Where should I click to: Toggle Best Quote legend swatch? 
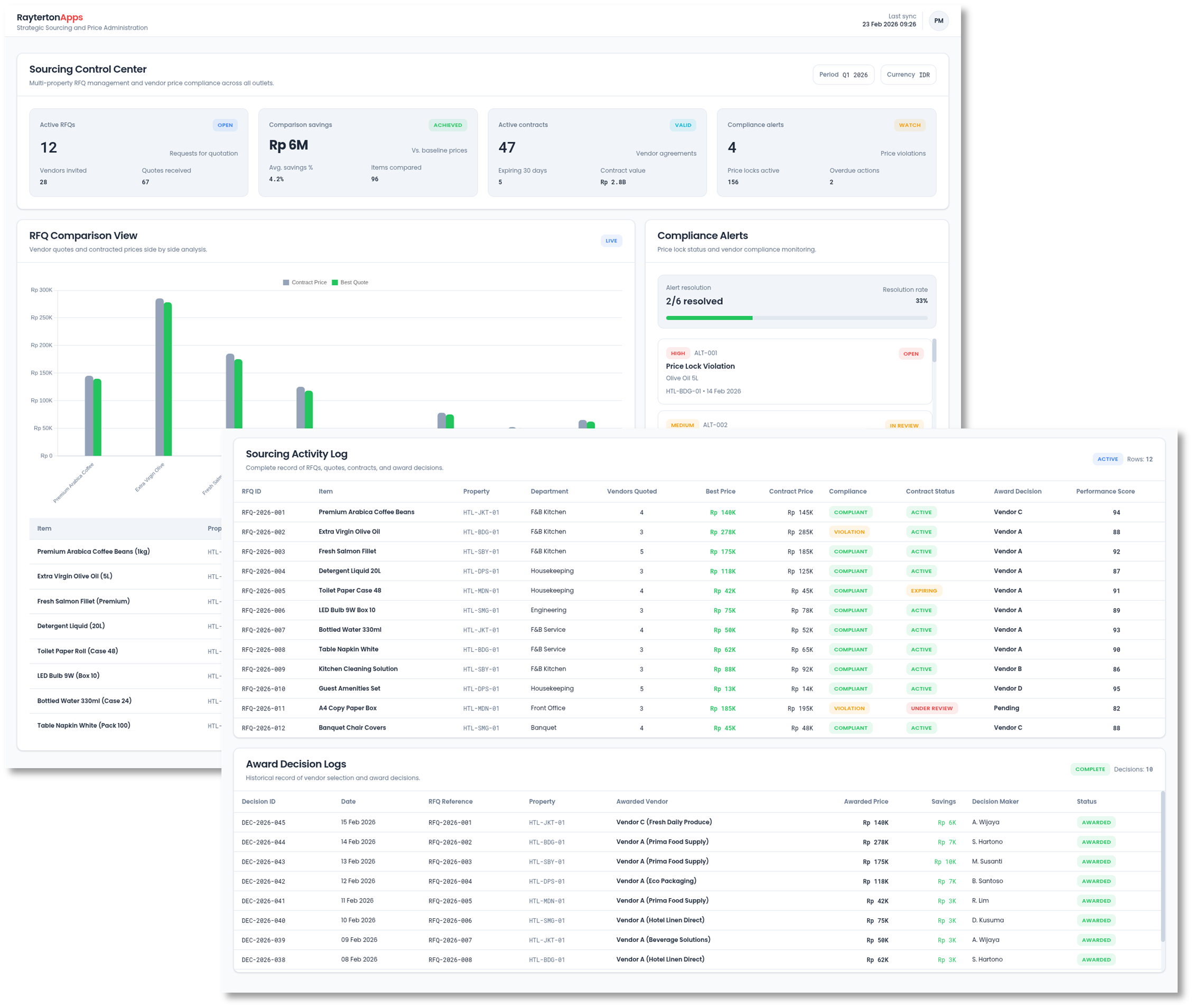(x=335, y=282)
